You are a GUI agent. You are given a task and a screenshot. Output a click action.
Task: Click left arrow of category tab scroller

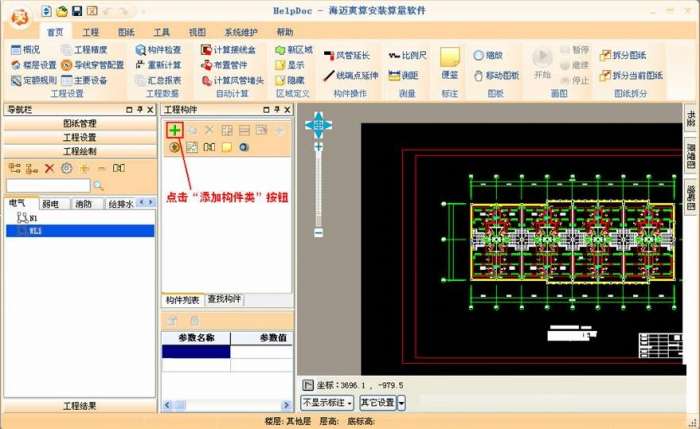click(142, 203)
